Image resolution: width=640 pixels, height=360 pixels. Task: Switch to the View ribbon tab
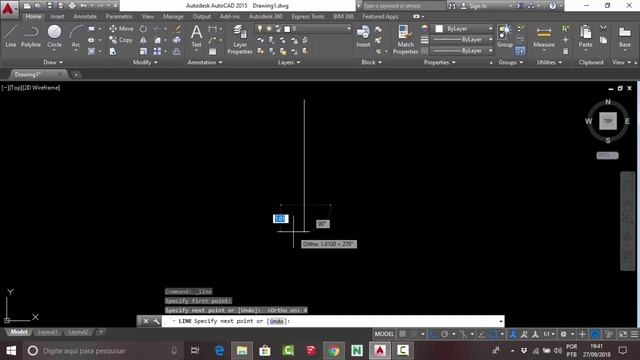coord(148,16)
